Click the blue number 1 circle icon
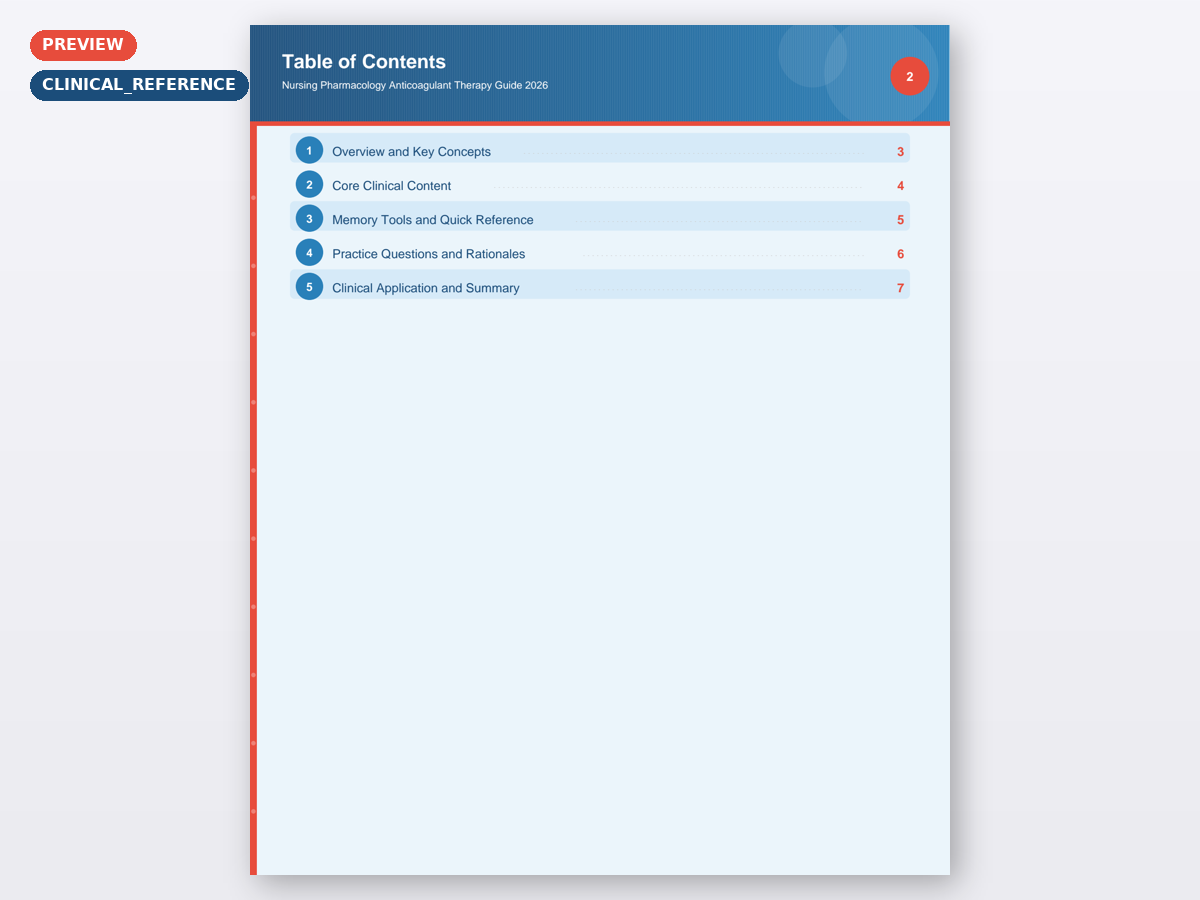The width and height of the screenshot is (1200, 900). click(309, 151)
